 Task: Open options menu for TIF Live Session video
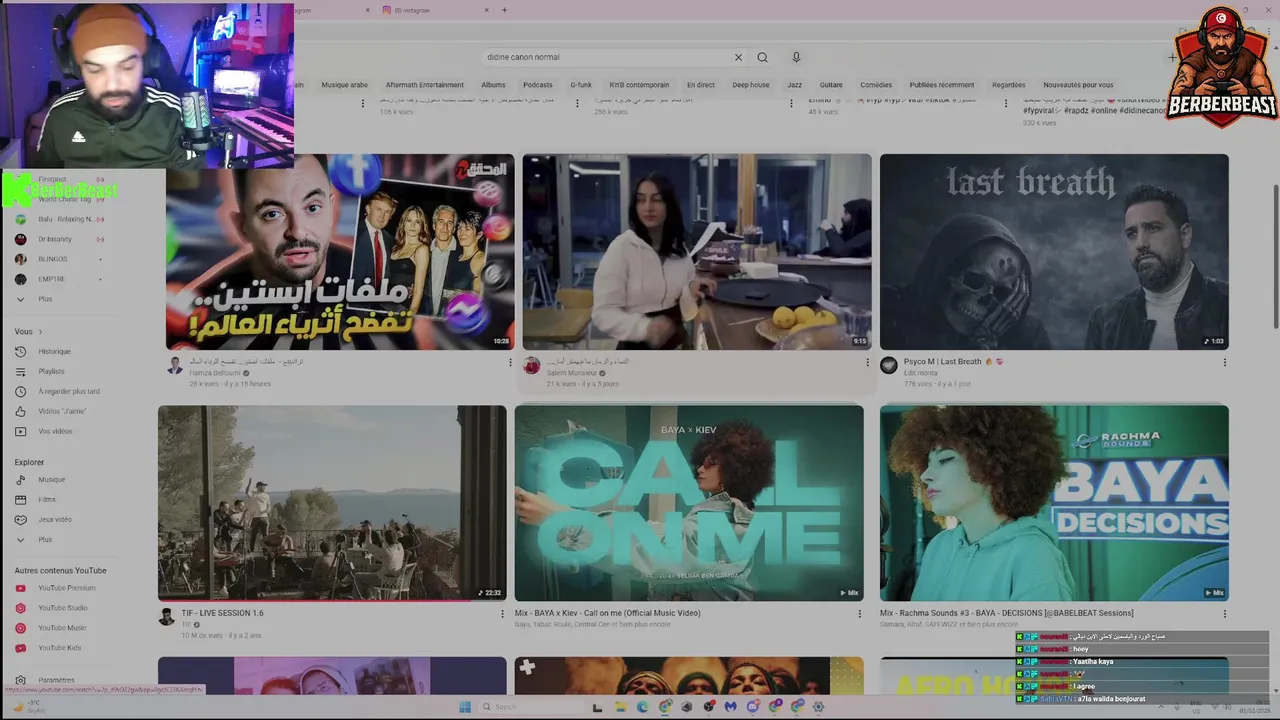click(503, 614)
